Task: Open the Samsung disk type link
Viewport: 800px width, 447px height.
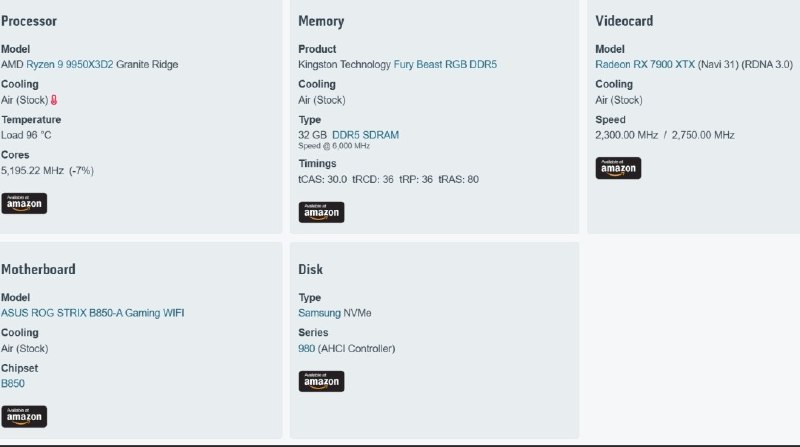Action: coord(319,313)
